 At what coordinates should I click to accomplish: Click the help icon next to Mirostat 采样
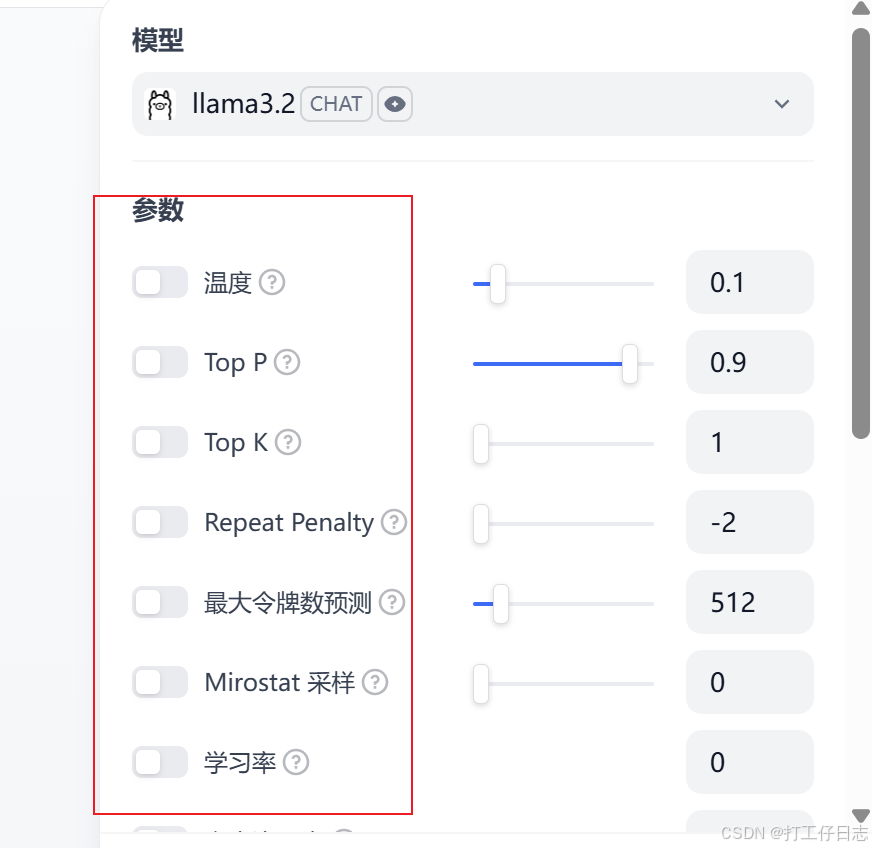(375, 682)
